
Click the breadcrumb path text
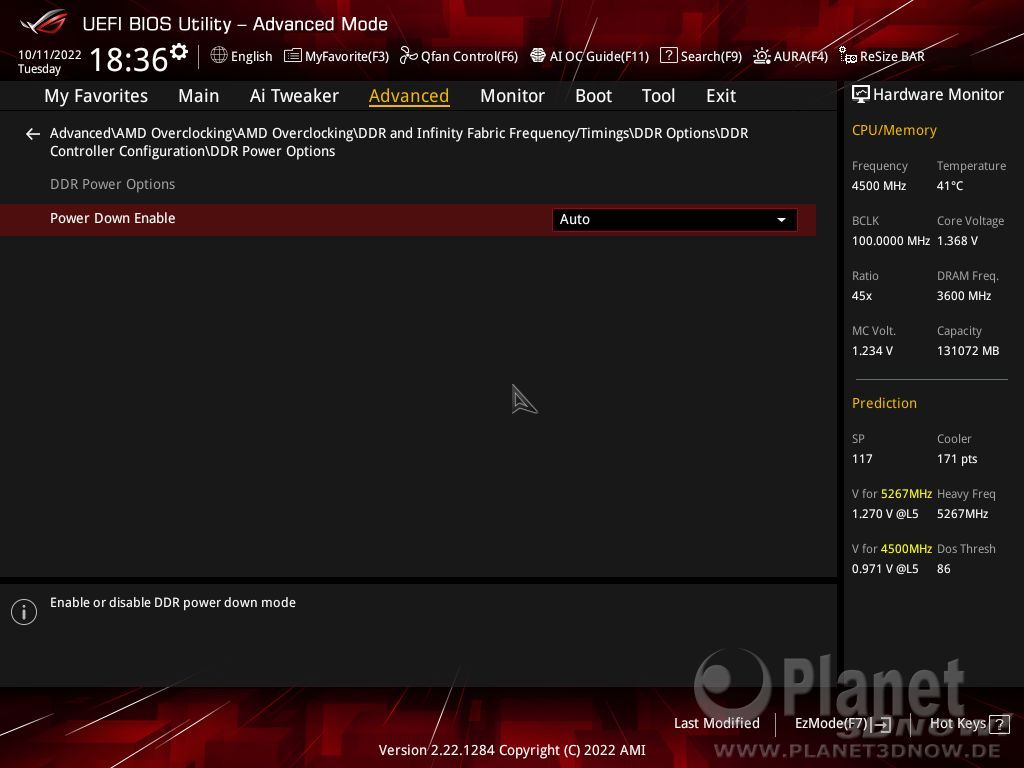[x=399, y=142]
